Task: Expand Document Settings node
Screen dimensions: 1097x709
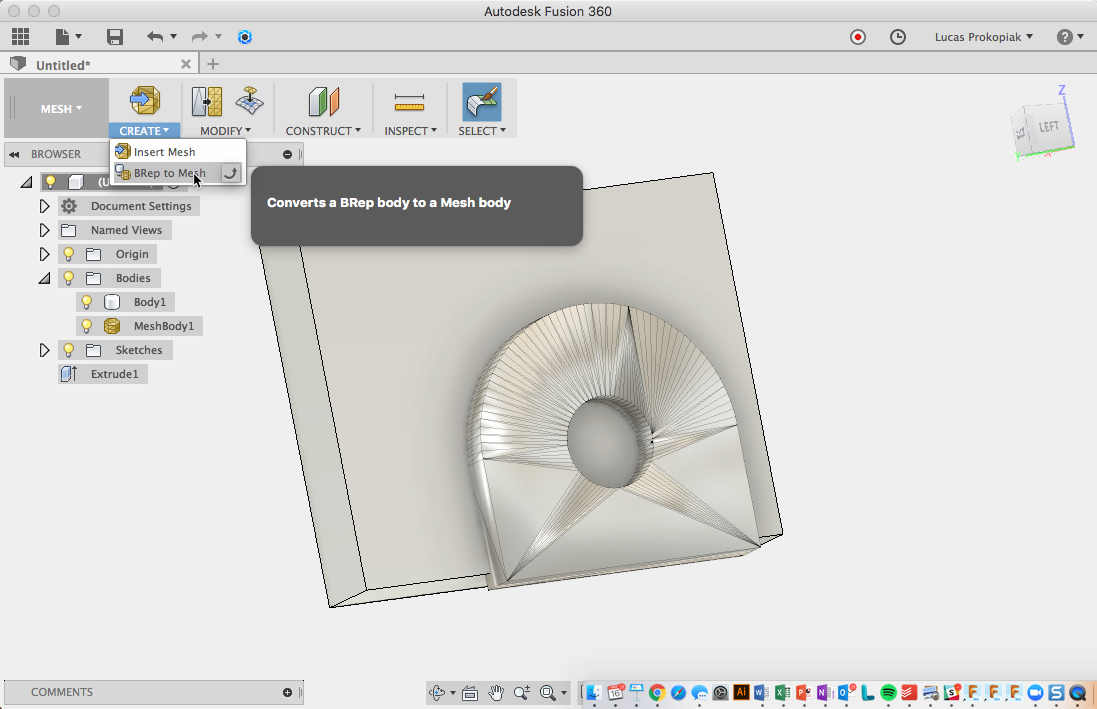Action: (x=44, y=206)
